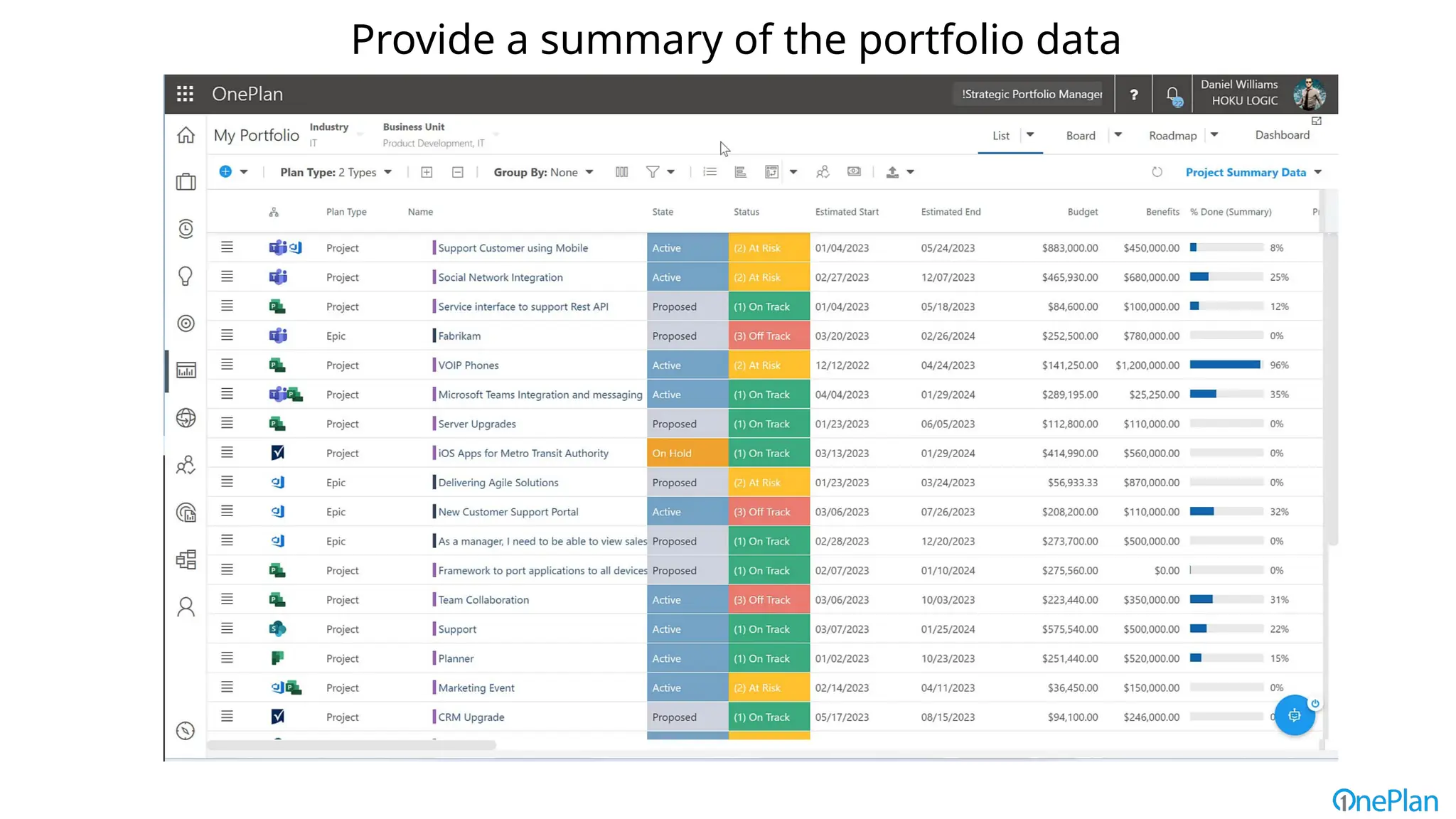Open the List view dropdown arrow
The height and width of the screenshot is (819, 1456).
(x=1030, y=135)
